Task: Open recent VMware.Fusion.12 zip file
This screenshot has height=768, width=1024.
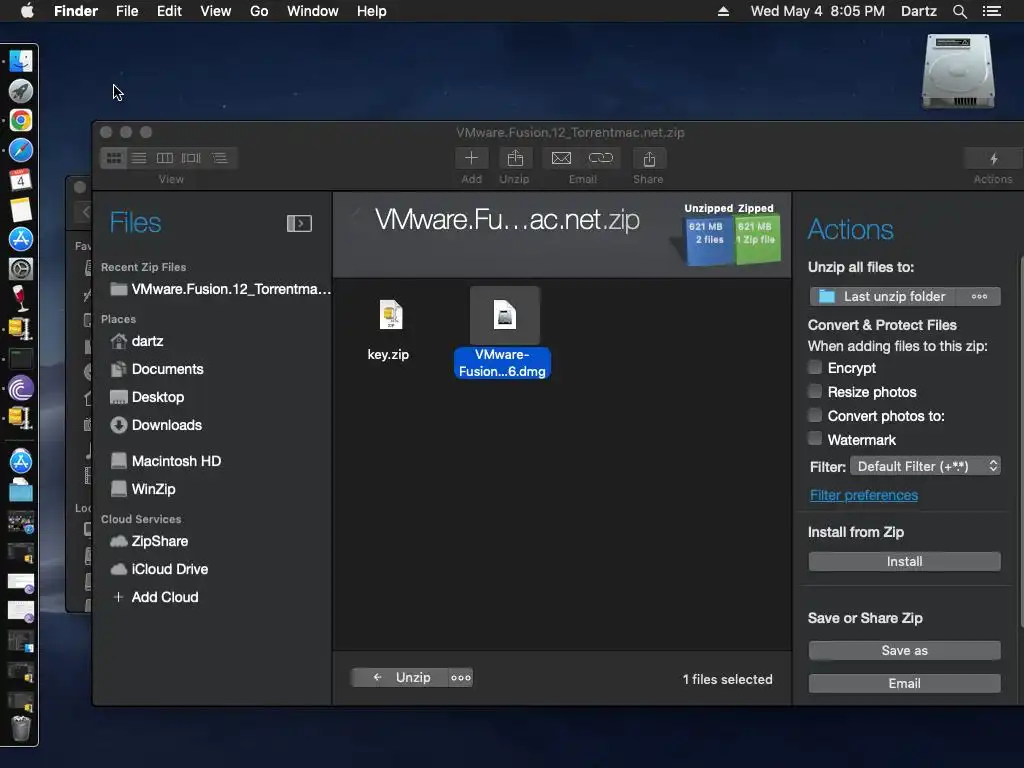Action: pyautogui.click(x=221, y=289)
